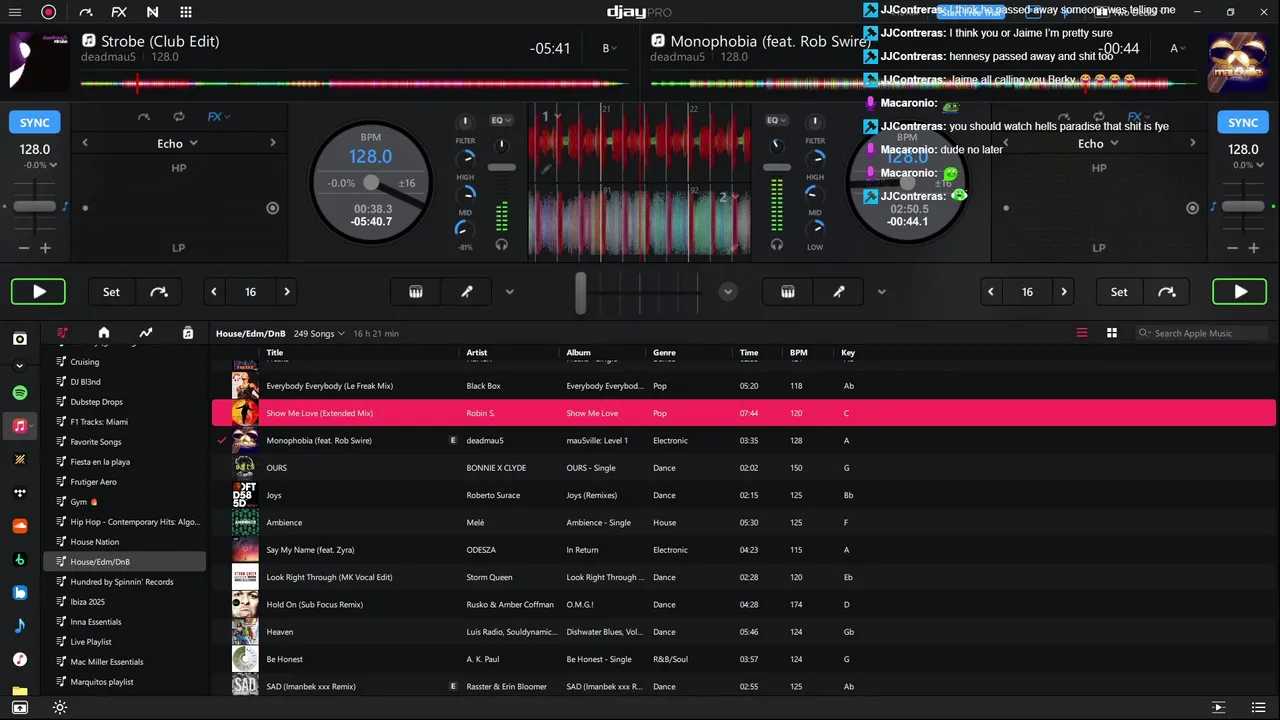The image size is (1280, 720).
Task: Open the Neural Mix panel button
Action: tap(152, 12)
